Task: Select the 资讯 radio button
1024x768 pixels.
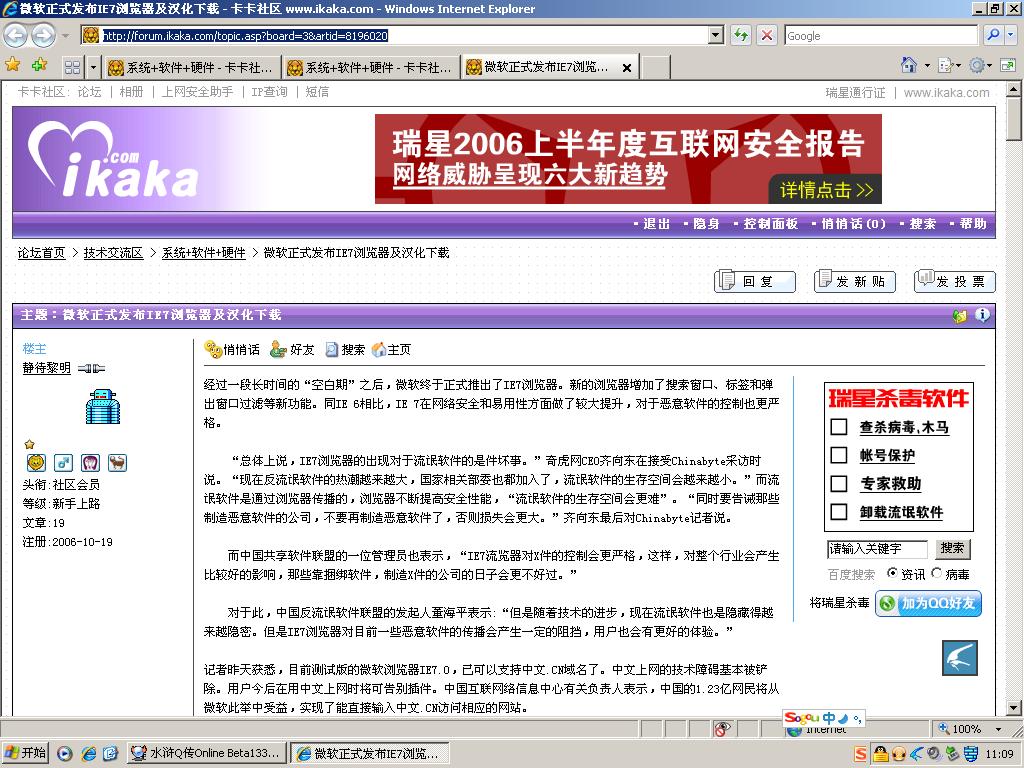Action: (x=892, y=573)
